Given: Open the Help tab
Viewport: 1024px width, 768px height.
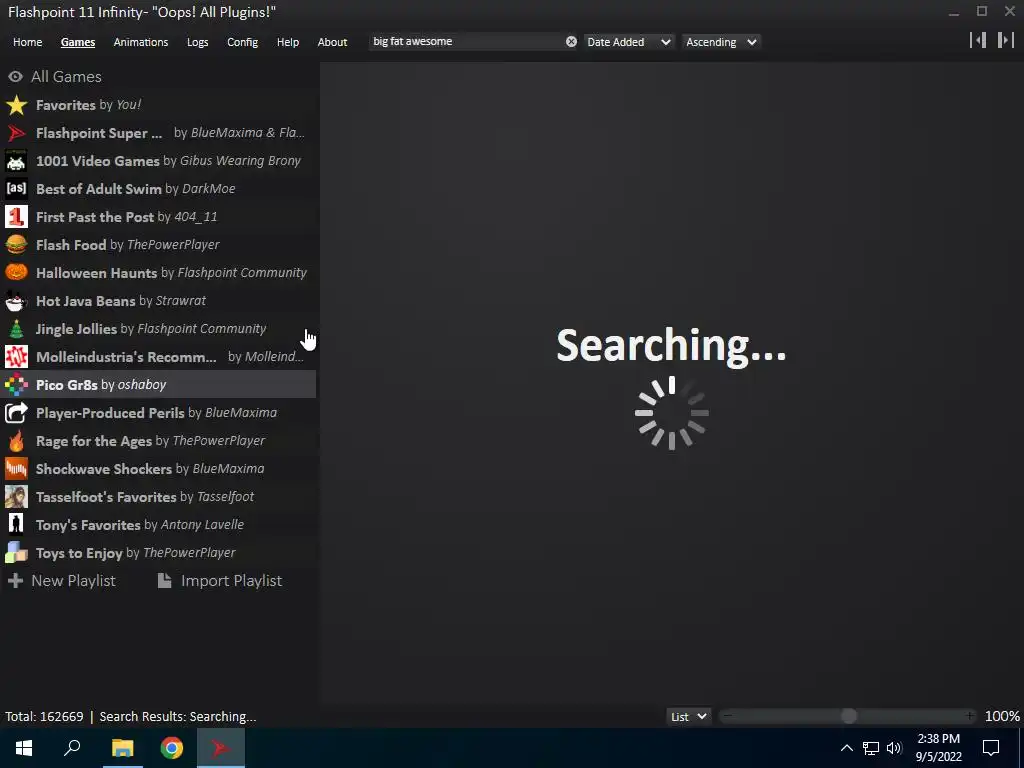Looking at the screenshot, I should coord(287,42).
